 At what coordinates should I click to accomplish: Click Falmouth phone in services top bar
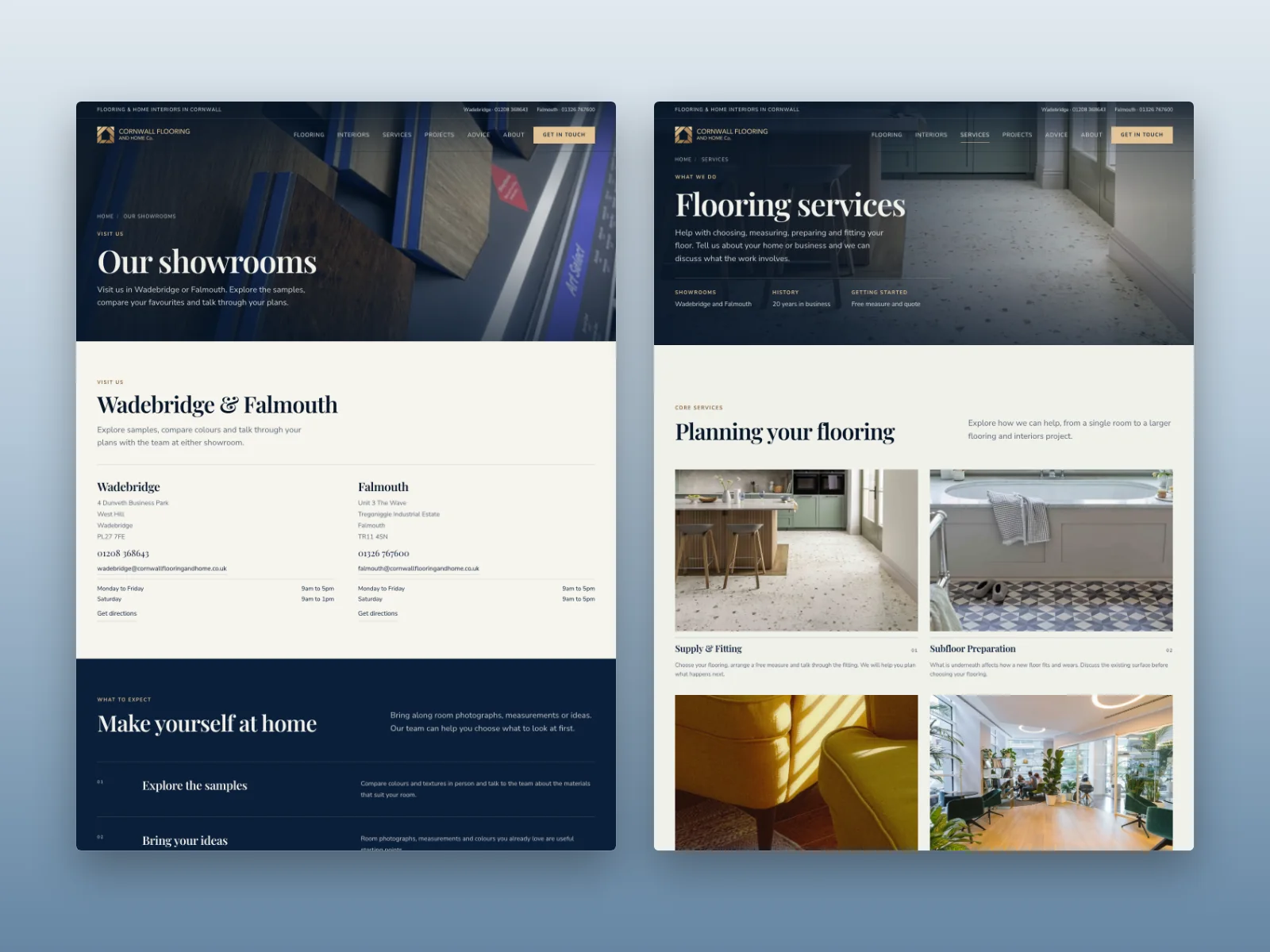1143,109
